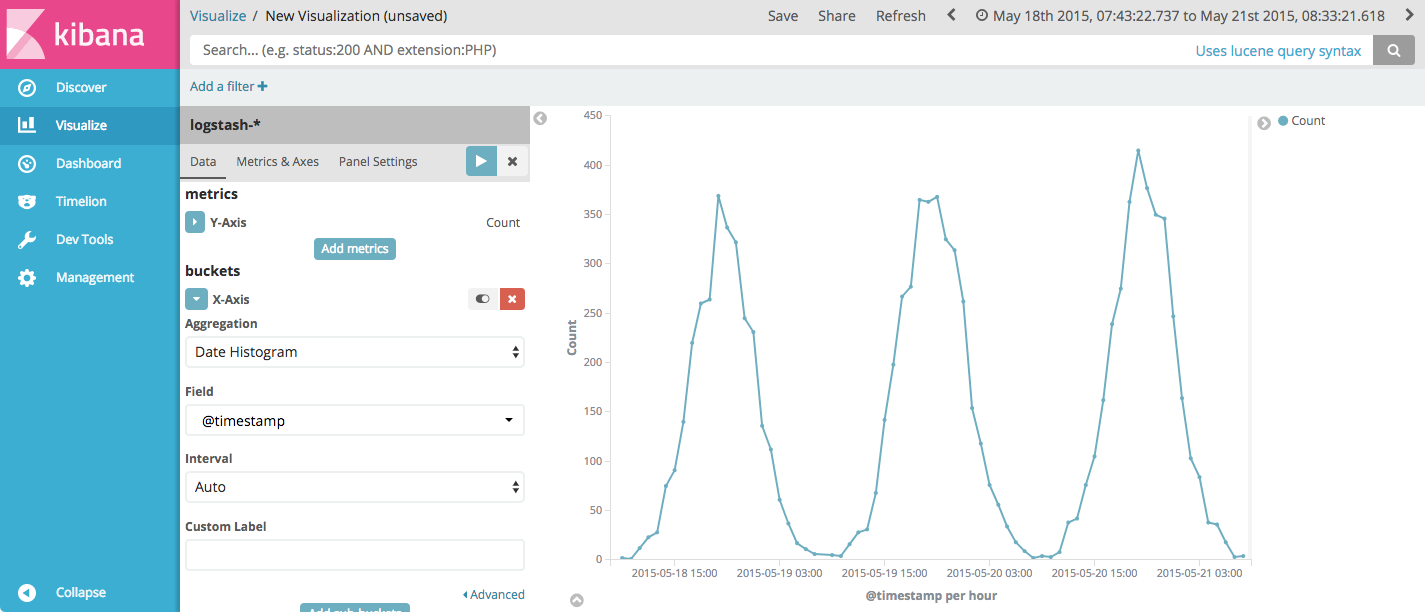The image size is (1425, 612).
Task: Click the search magnifier icon
Action: click(x=1394, y=50)
